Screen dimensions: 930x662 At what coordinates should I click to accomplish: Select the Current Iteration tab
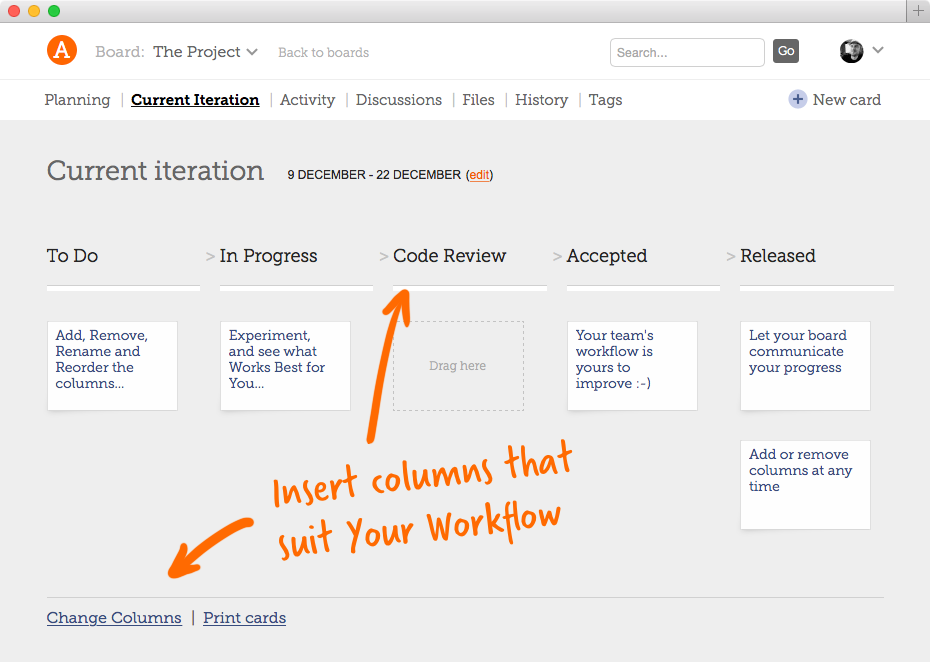click(195, 100)
